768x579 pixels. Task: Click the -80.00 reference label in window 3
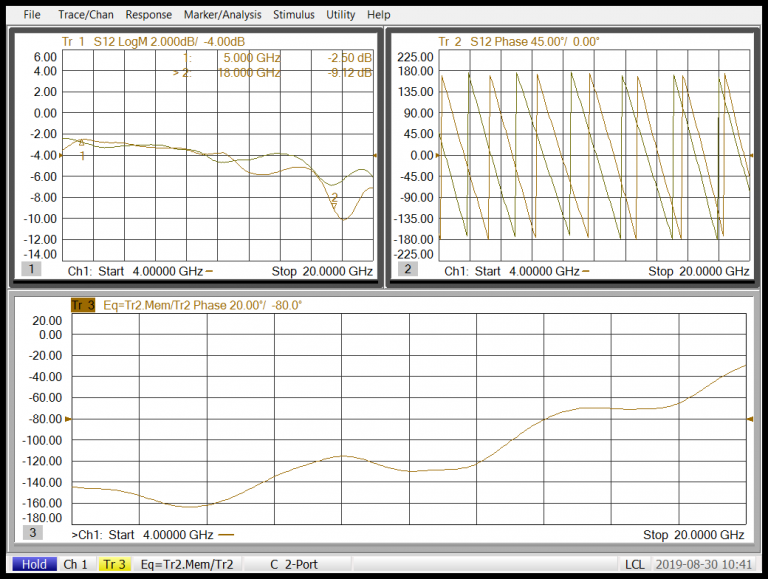pyautogui.click(x=44, y=419)
